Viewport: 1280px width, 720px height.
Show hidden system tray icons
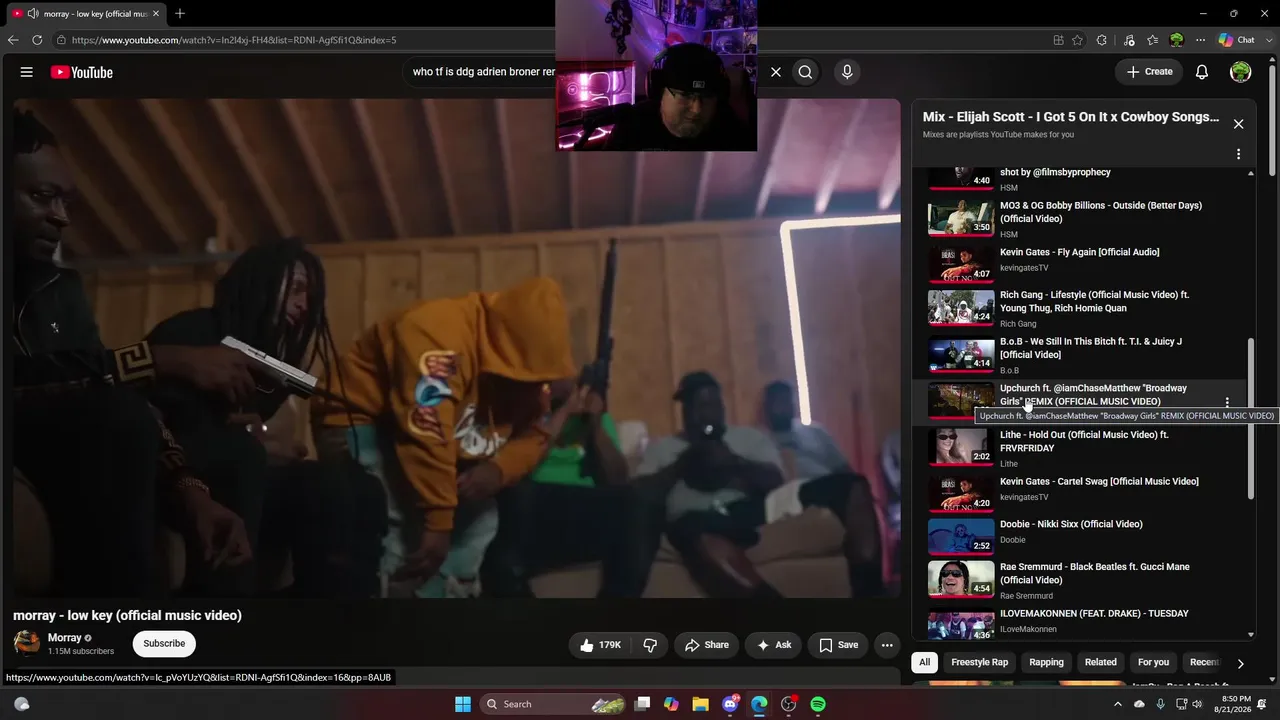[1120, 704]
